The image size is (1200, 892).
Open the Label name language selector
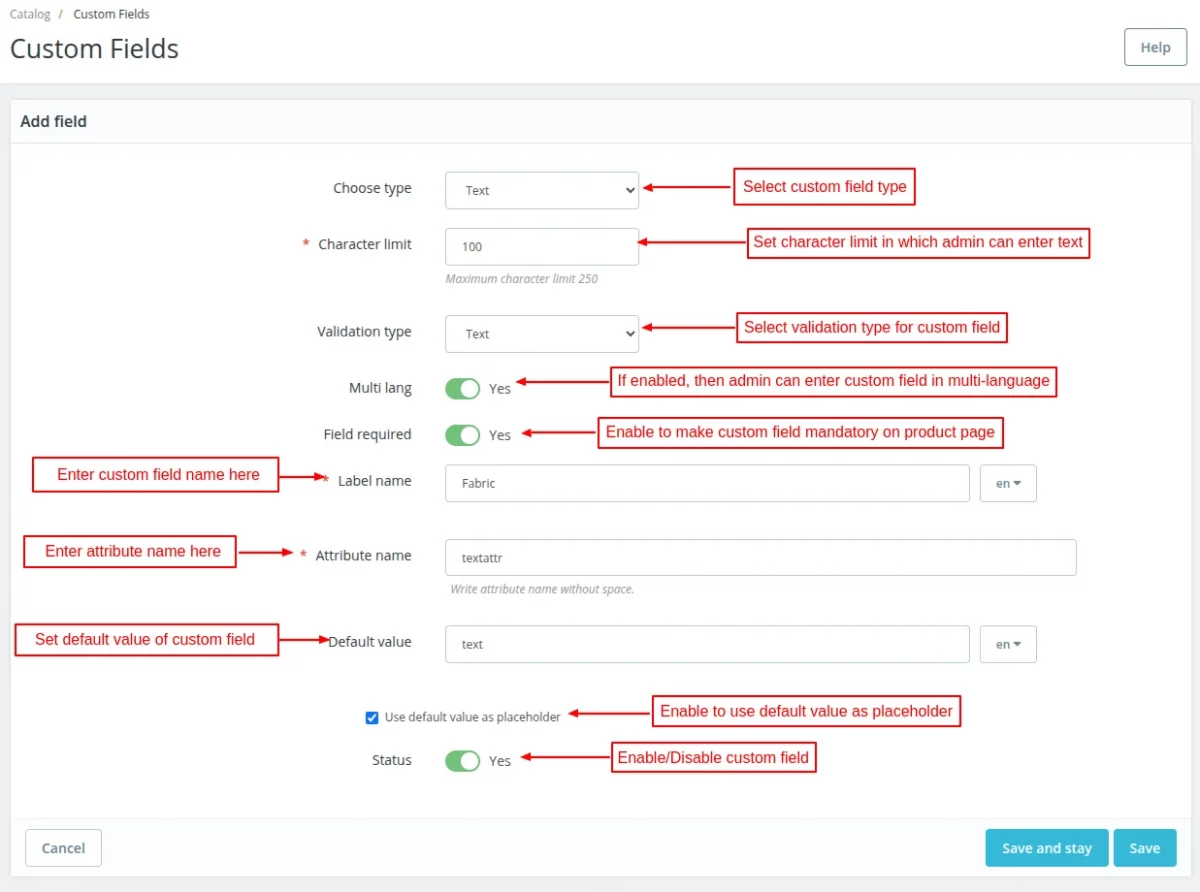[x=1008, y=483]
